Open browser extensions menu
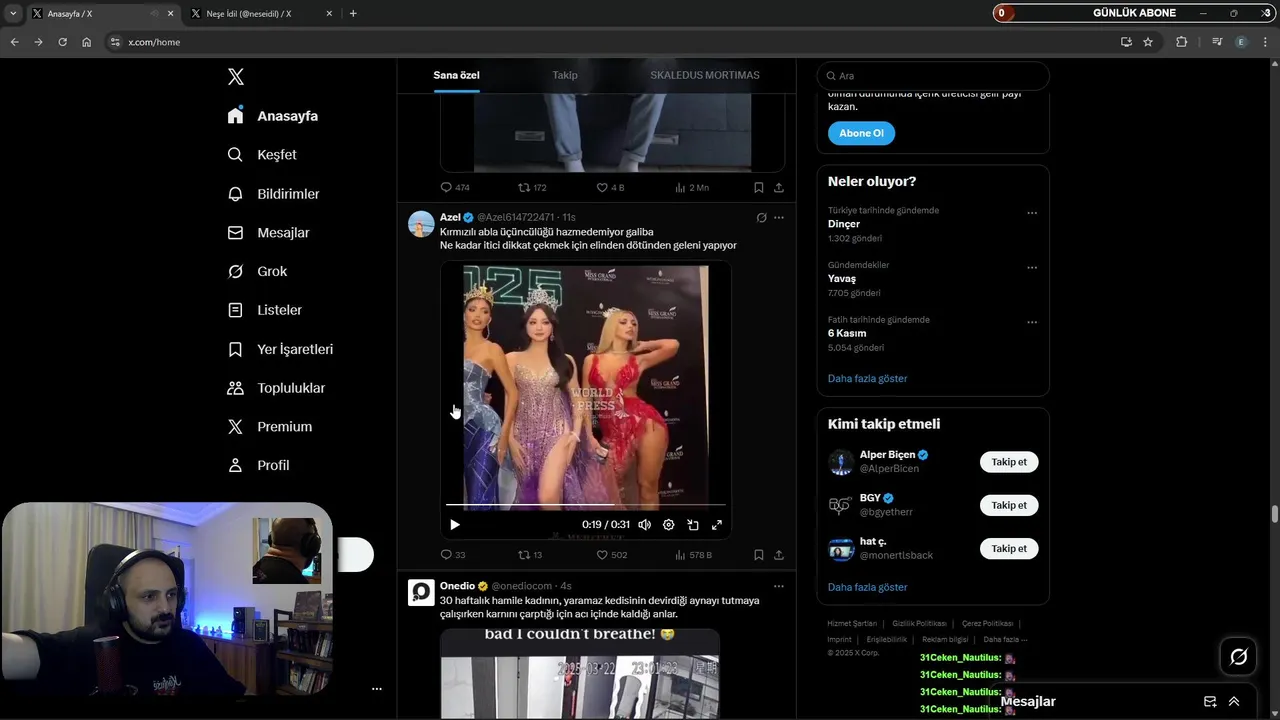 point(1181,42)
